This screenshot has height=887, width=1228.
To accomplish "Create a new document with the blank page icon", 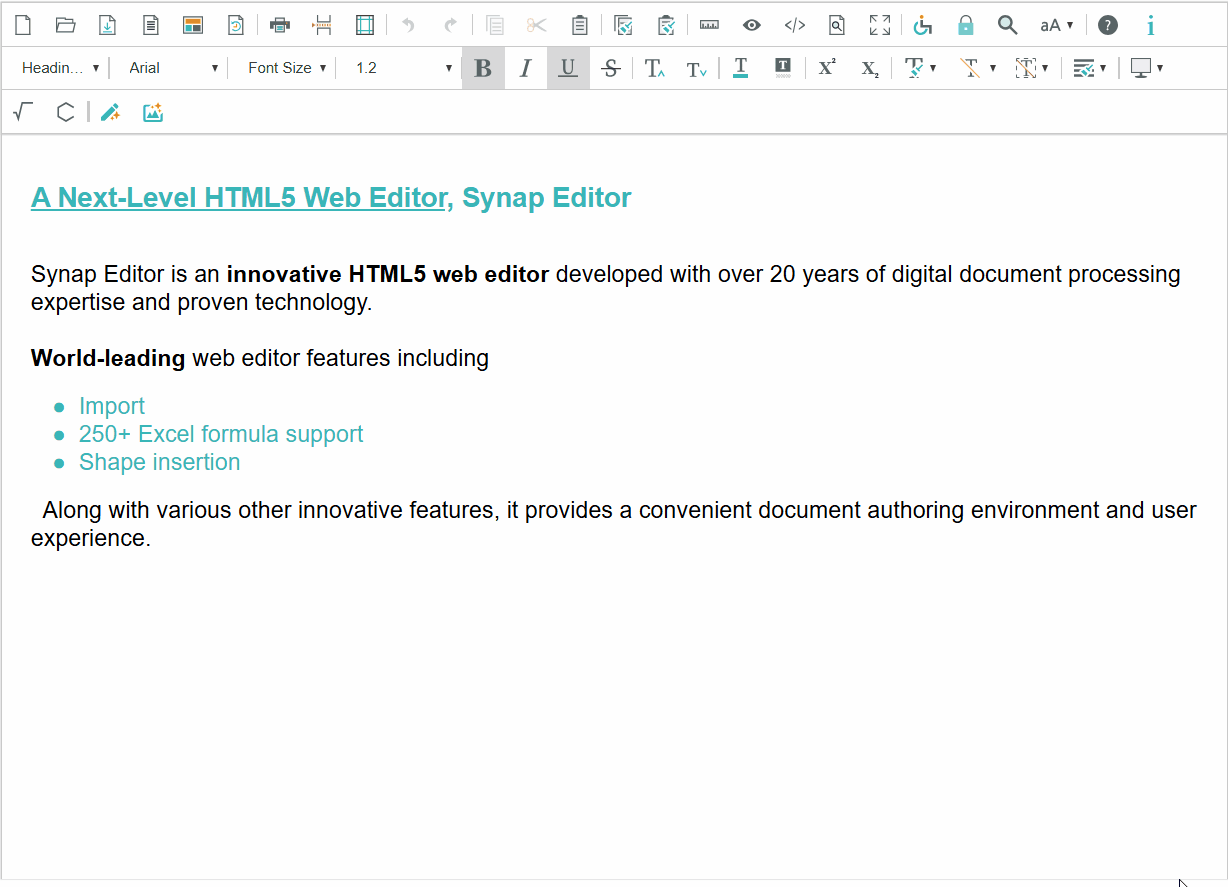I will coord(22,25).
